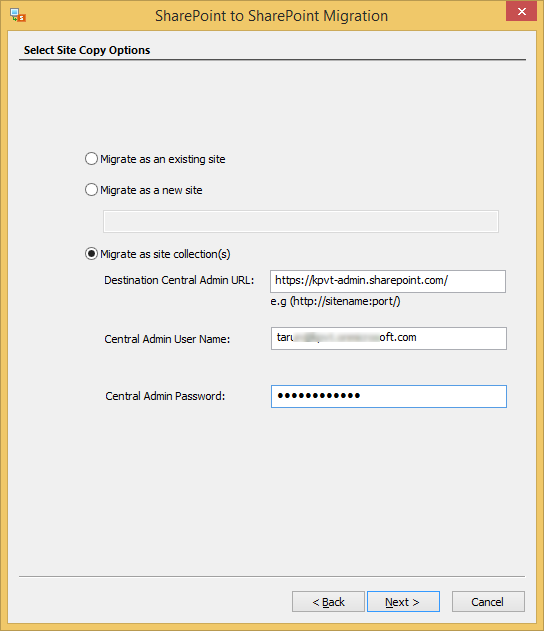
Task: Click the Central Admin Password field
Action: [x=389, y=396]
